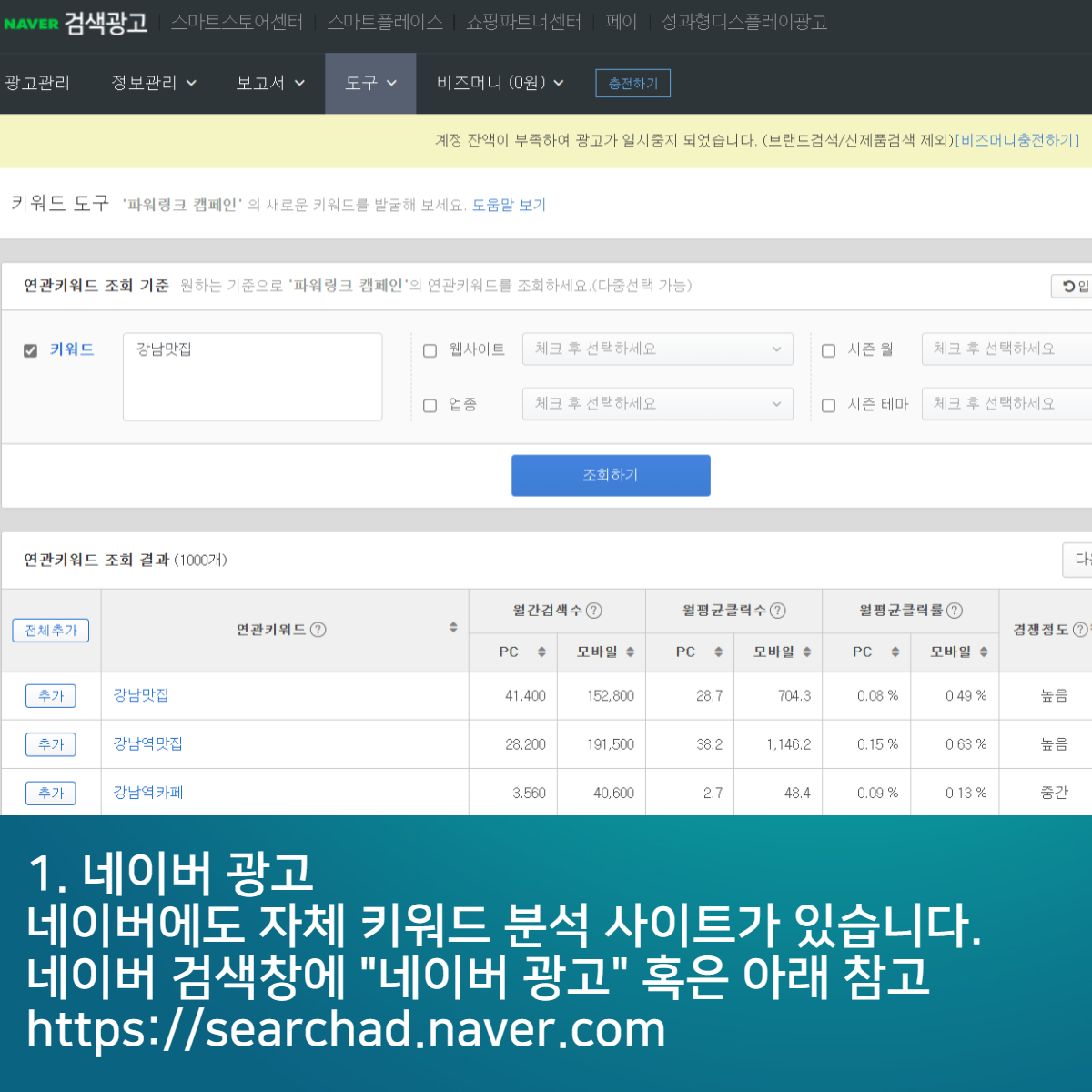
Task: Expand the 도구 menu
Action: 370,83
